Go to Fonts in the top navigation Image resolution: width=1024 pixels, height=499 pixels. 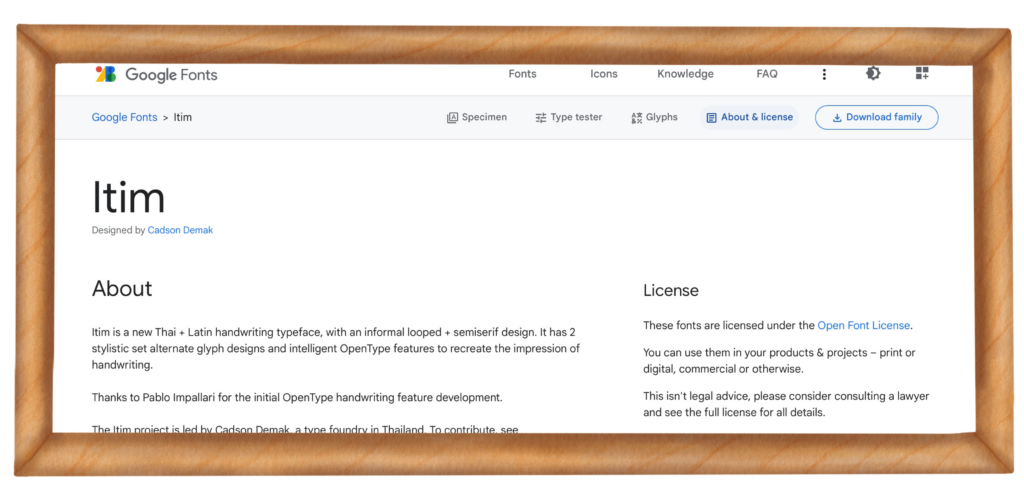tap(522, 74)
